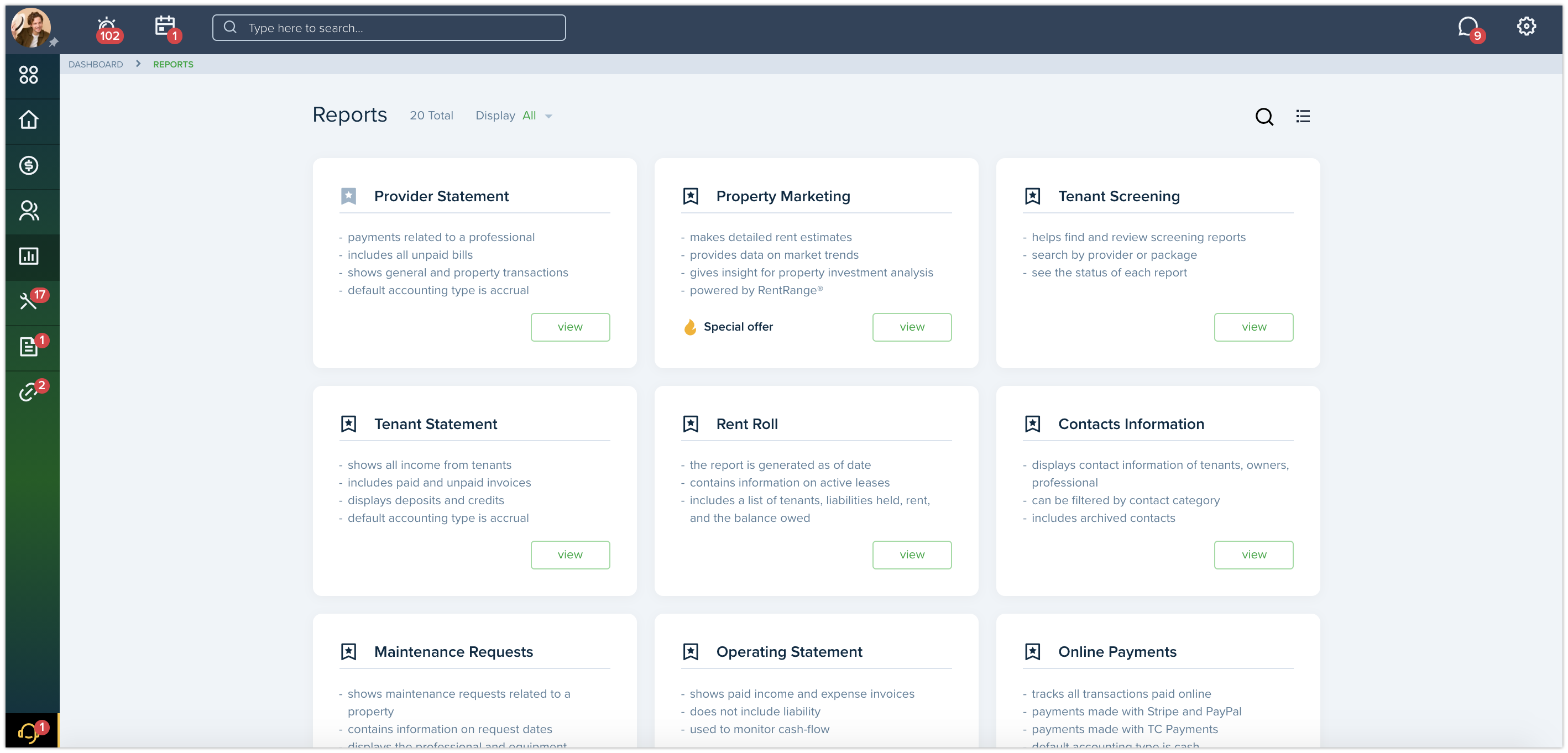Toggle bookmark on Provider Statement
Viewport: 1568px width, 753px height.
point(349,196)
